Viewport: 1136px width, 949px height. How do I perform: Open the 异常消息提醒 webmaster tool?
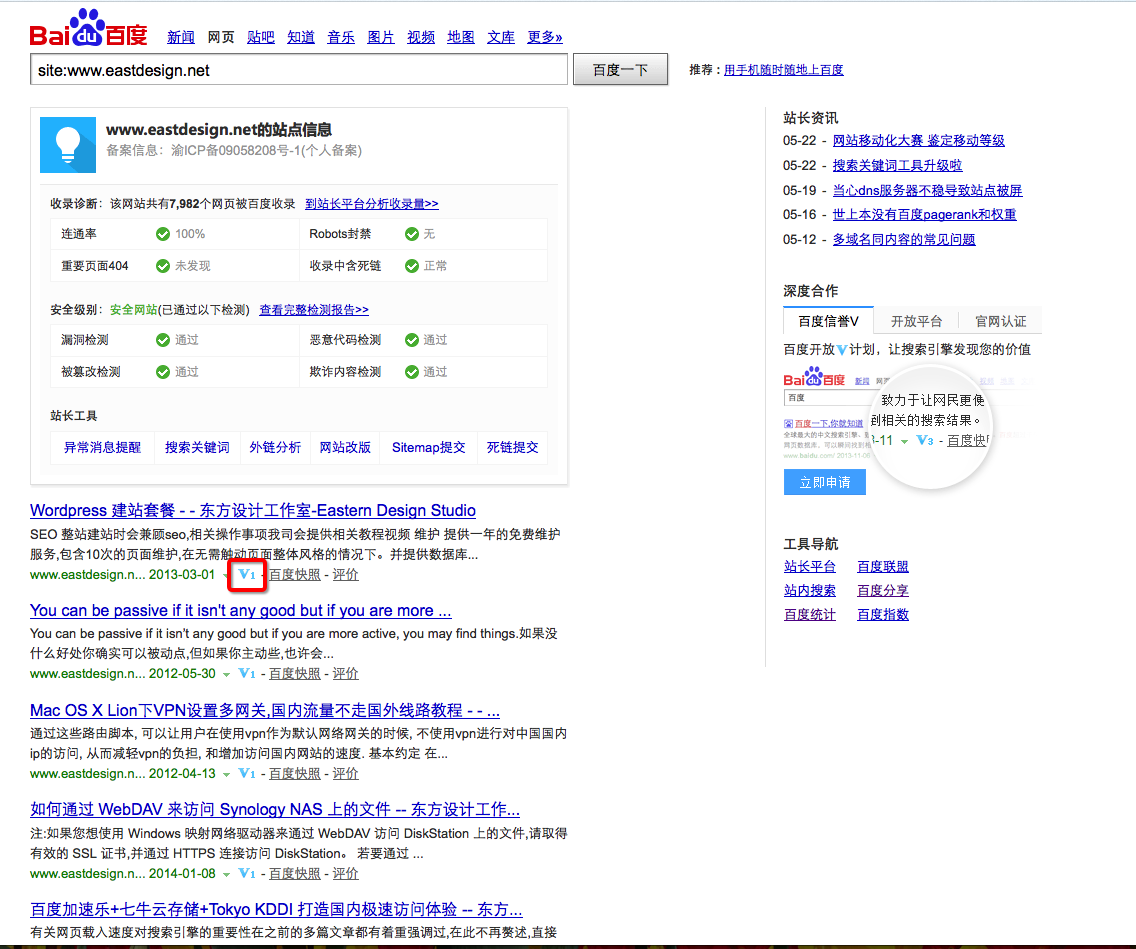102,448
